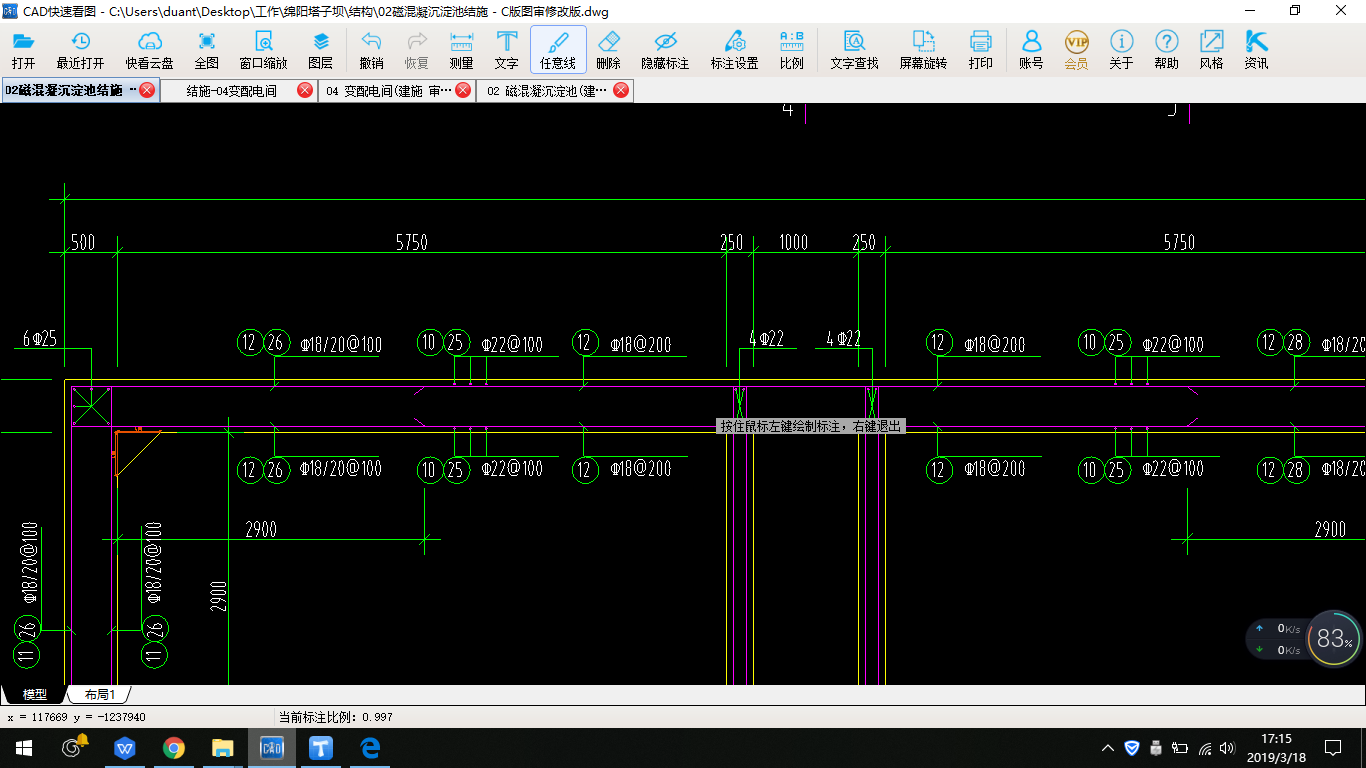Click the network speed K/s indicator
This screenshot has width=1366, height=768.
(1279, 639)
